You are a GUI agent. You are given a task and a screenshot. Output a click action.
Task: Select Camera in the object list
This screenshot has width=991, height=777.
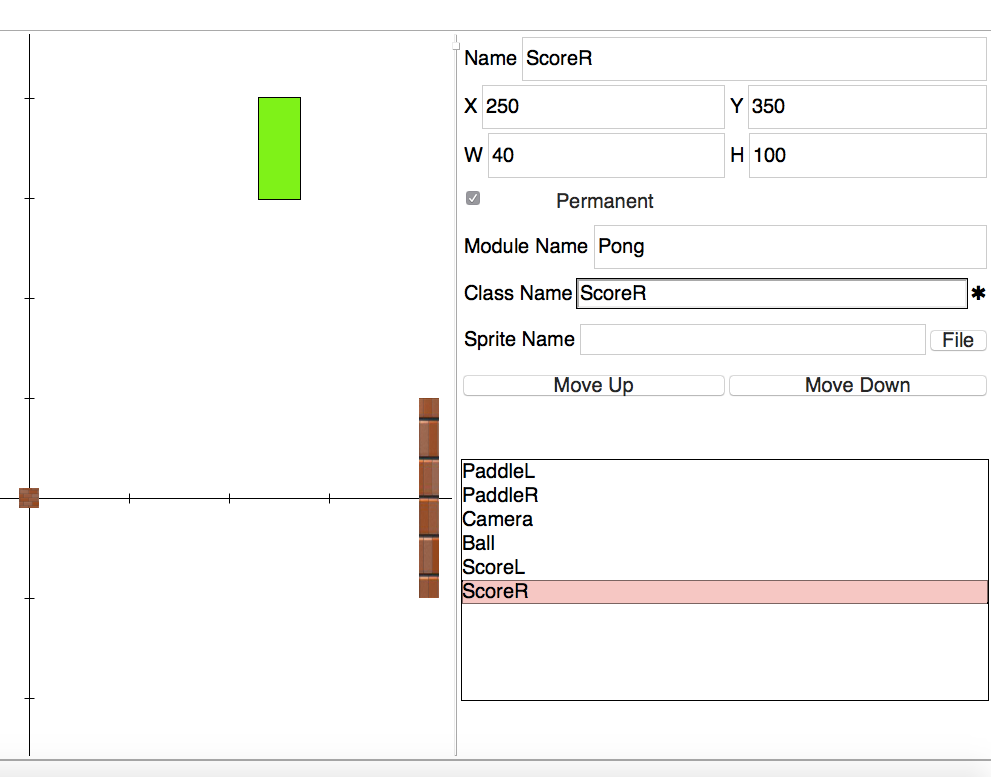click(x=497, y=519)
